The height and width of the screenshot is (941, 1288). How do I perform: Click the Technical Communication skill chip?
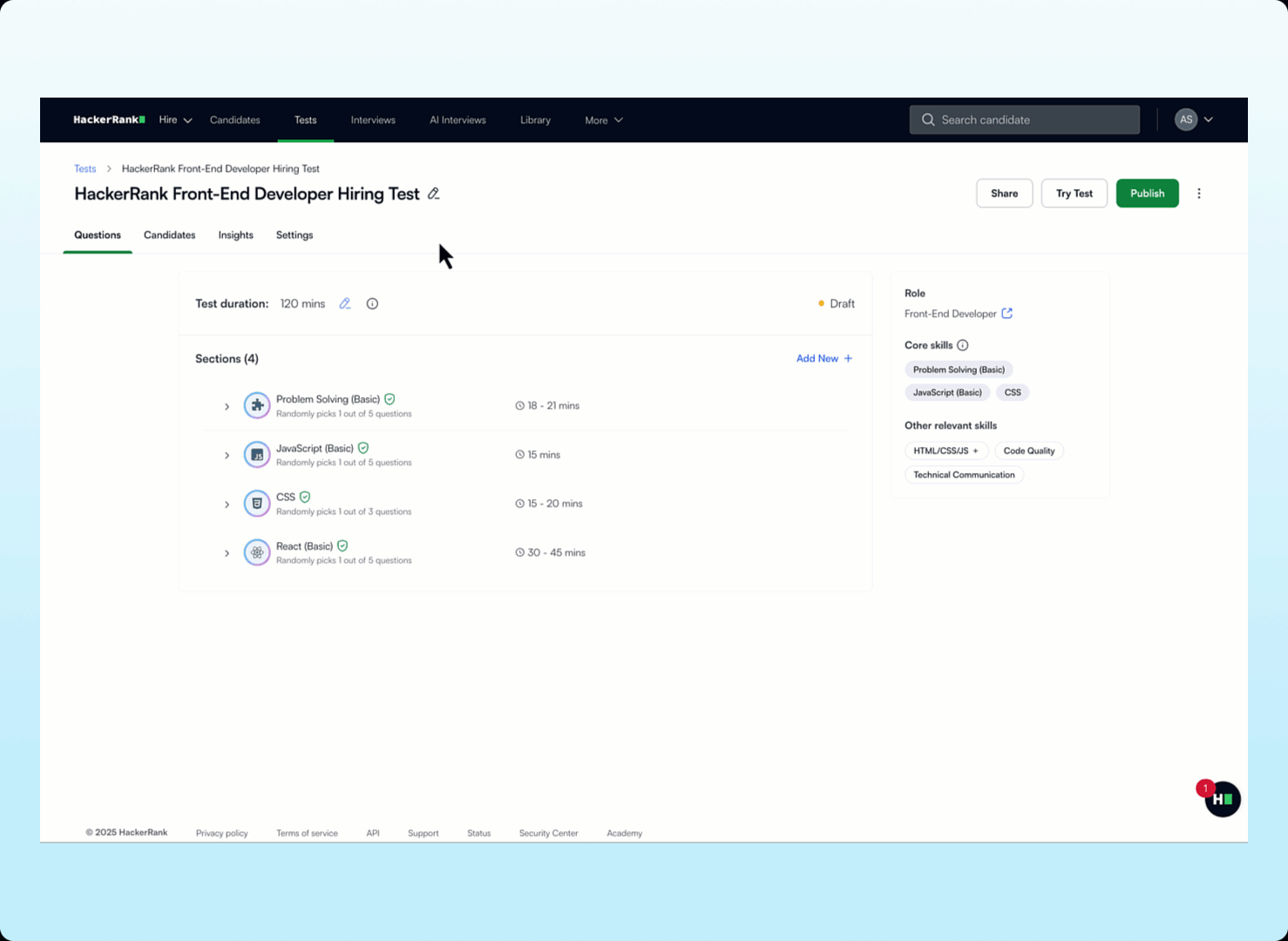tap(964, 475)
